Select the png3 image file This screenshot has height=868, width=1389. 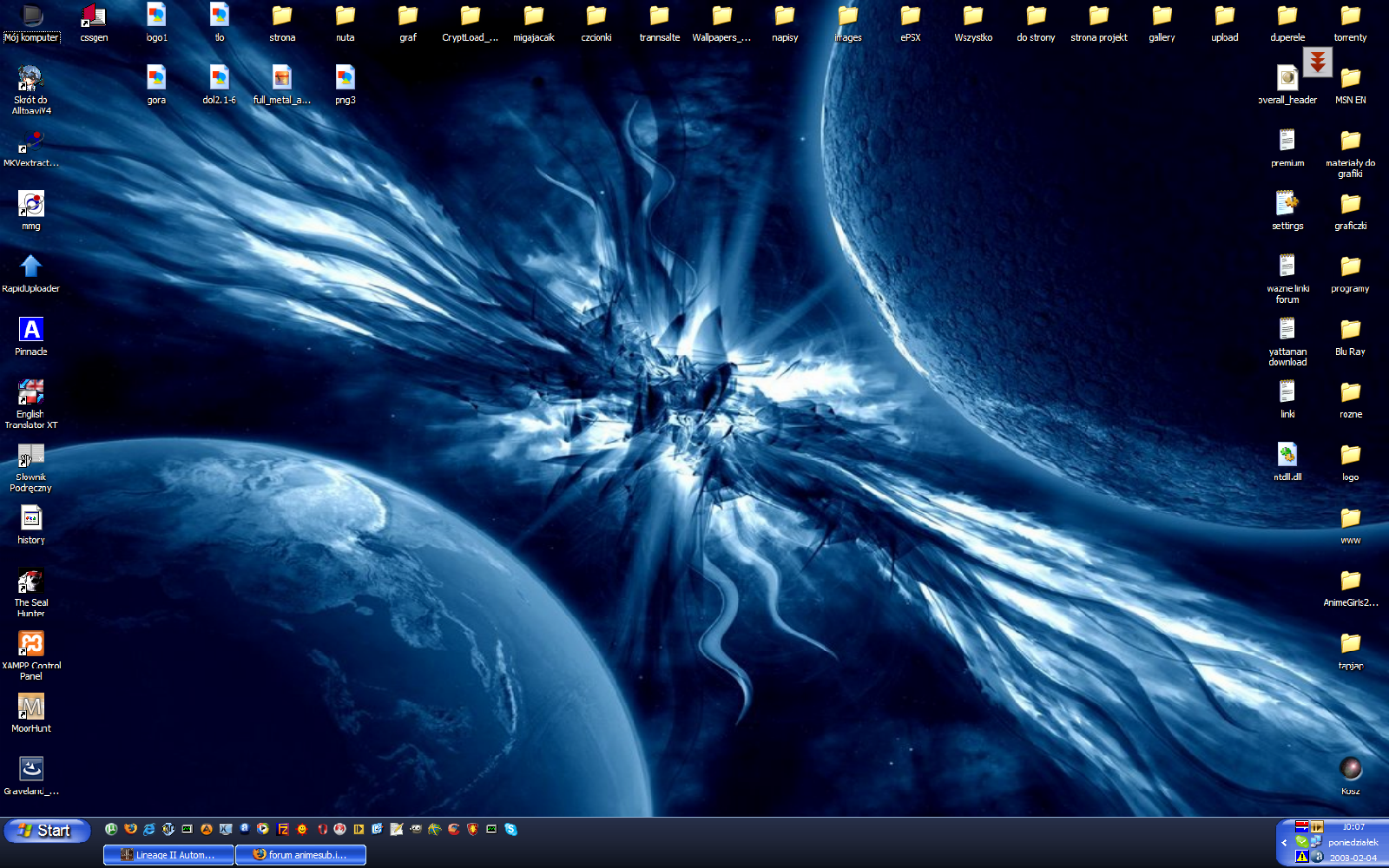(x=345, y=85)
